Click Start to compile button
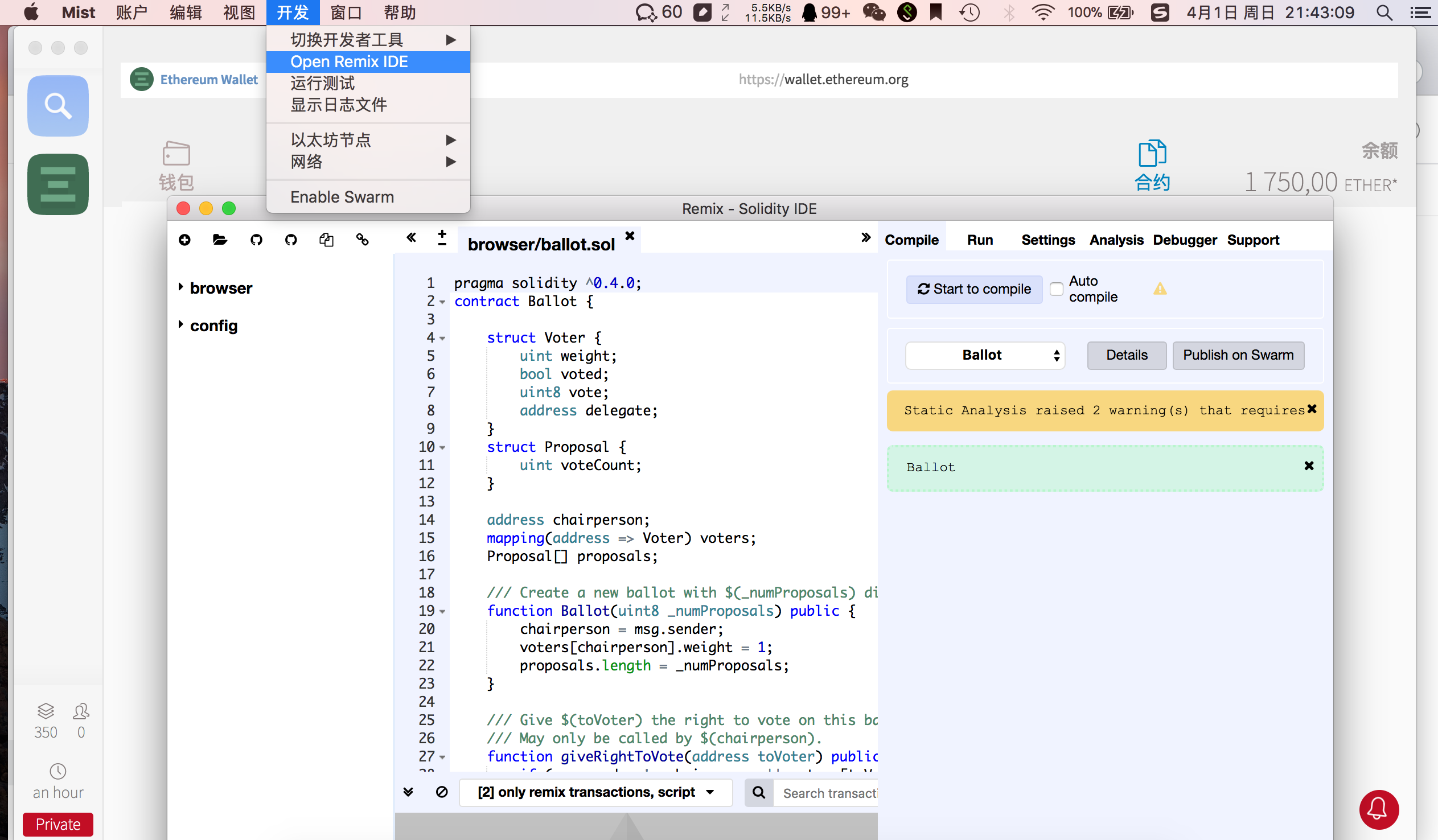 click(x=974, y=289)
